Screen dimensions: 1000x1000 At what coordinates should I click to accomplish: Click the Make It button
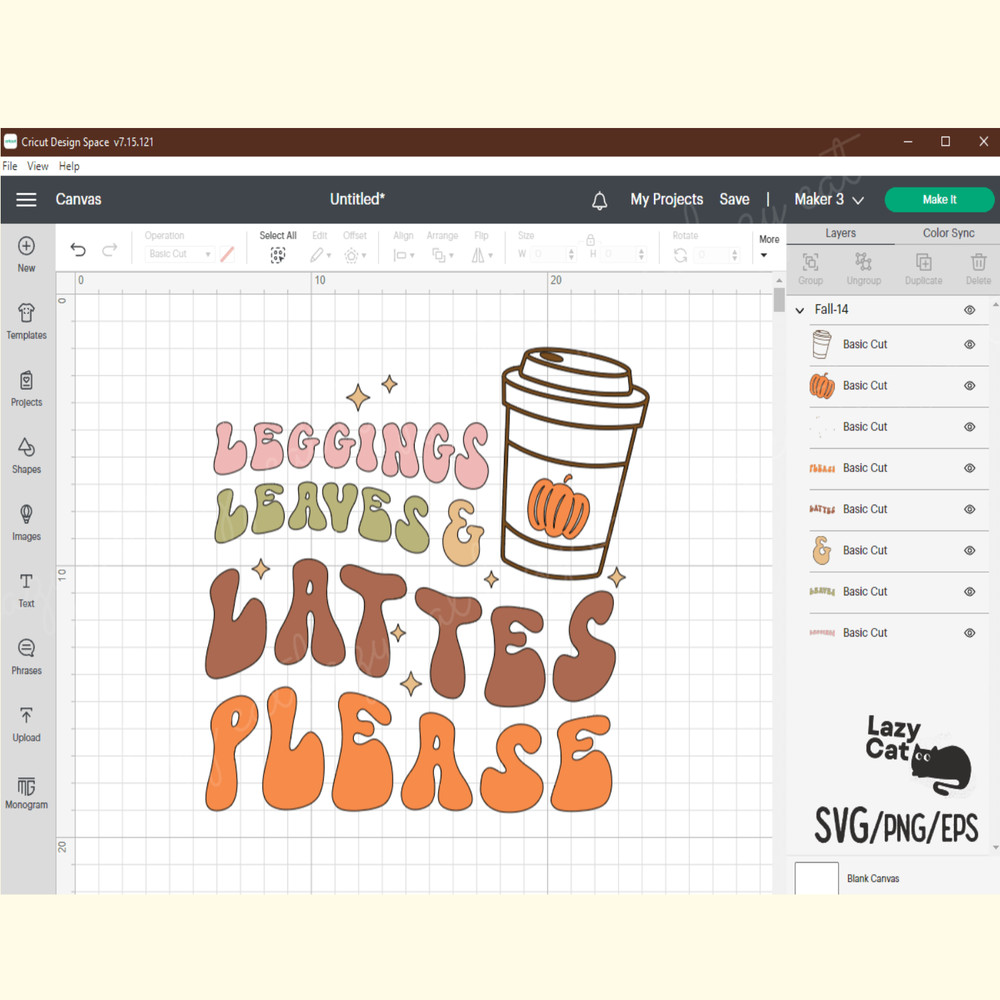point(939,200)
